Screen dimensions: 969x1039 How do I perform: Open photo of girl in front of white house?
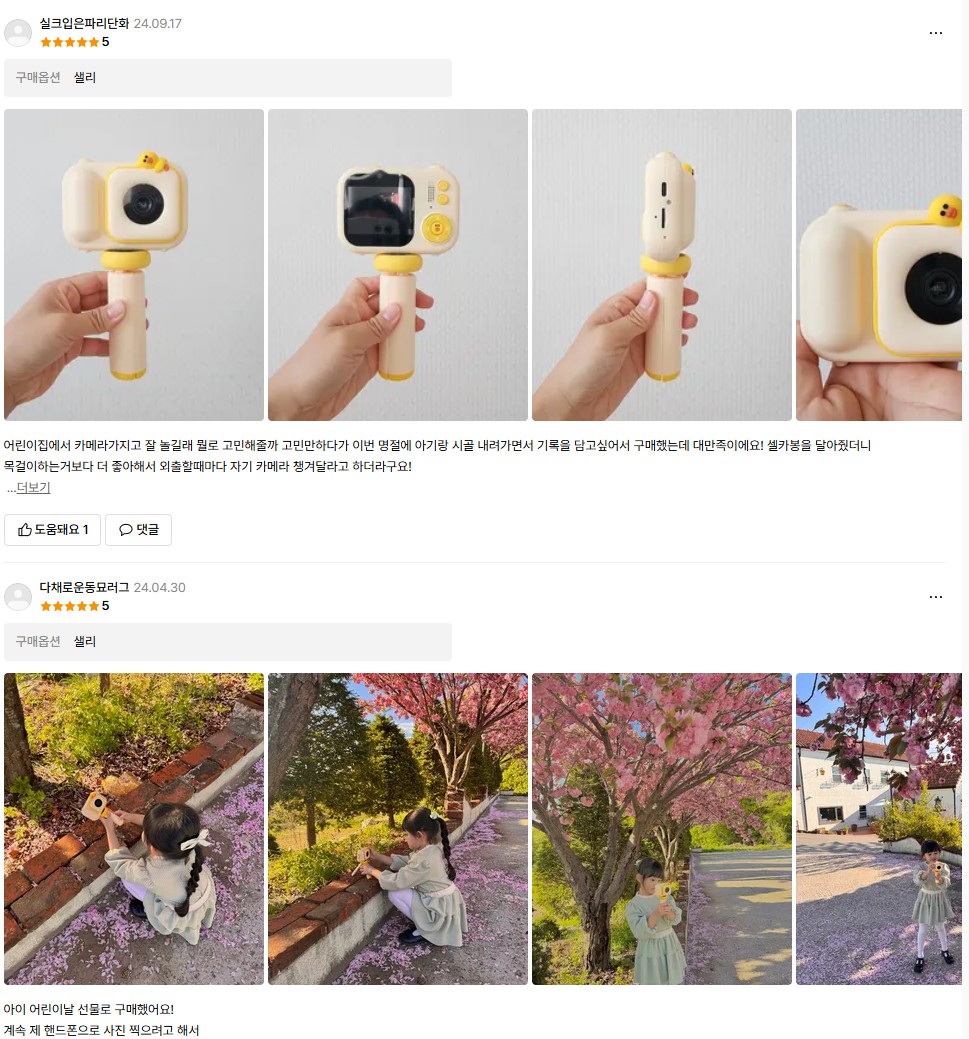tap(879, 829)
